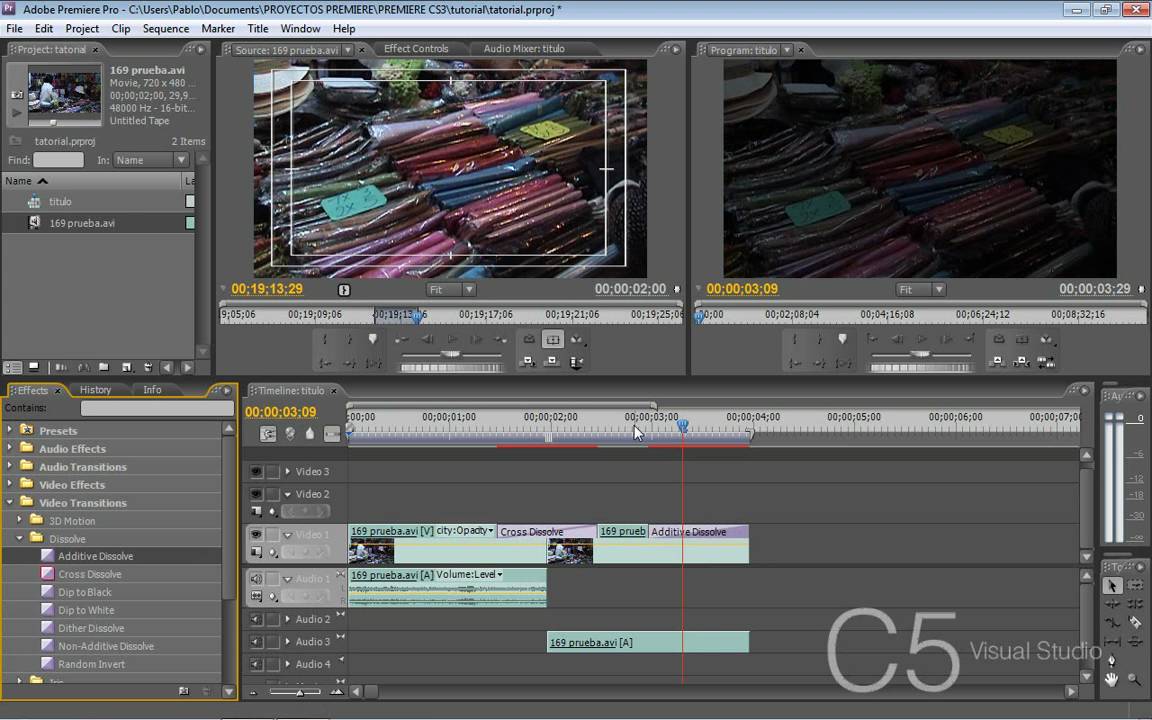Select the Ripple Edit tool
This screenshot has height=720, width=1152.
(1112, 604)
